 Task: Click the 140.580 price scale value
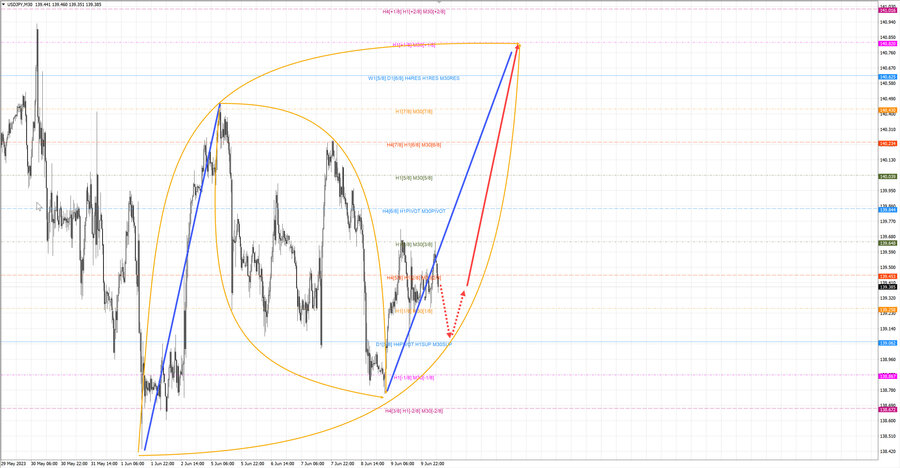coord(887,83)
